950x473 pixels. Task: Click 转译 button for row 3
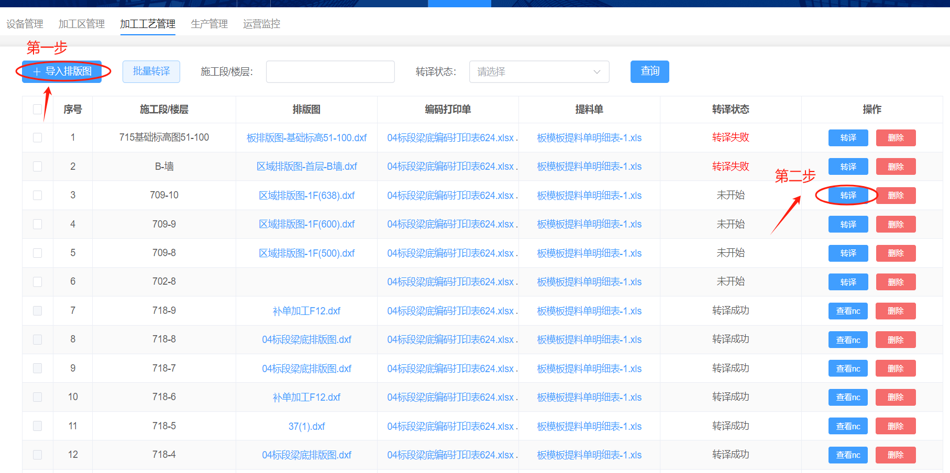(x=847, y=196)
